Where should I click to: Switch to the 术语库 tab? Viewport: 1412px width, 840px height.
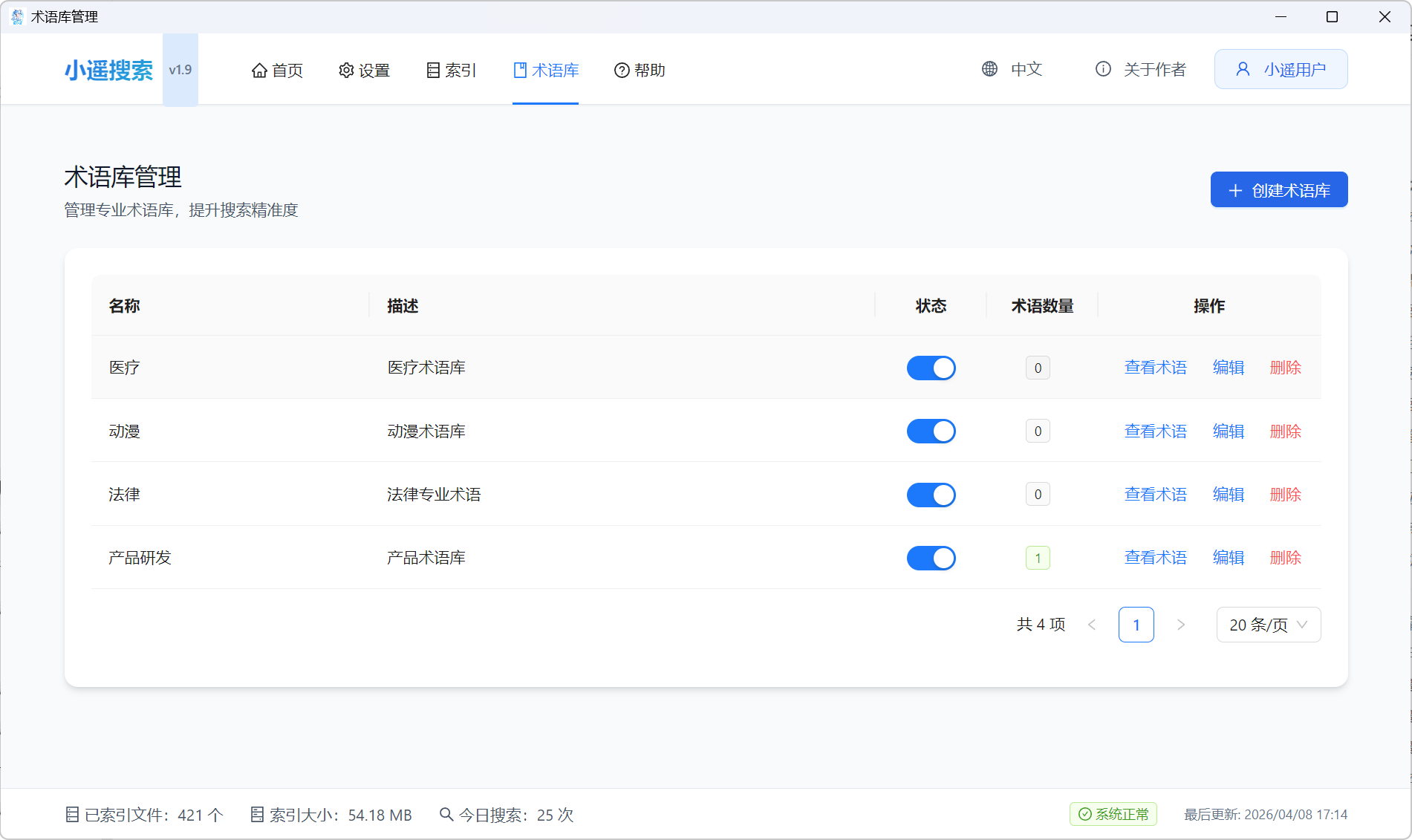(x=546, y=71)
